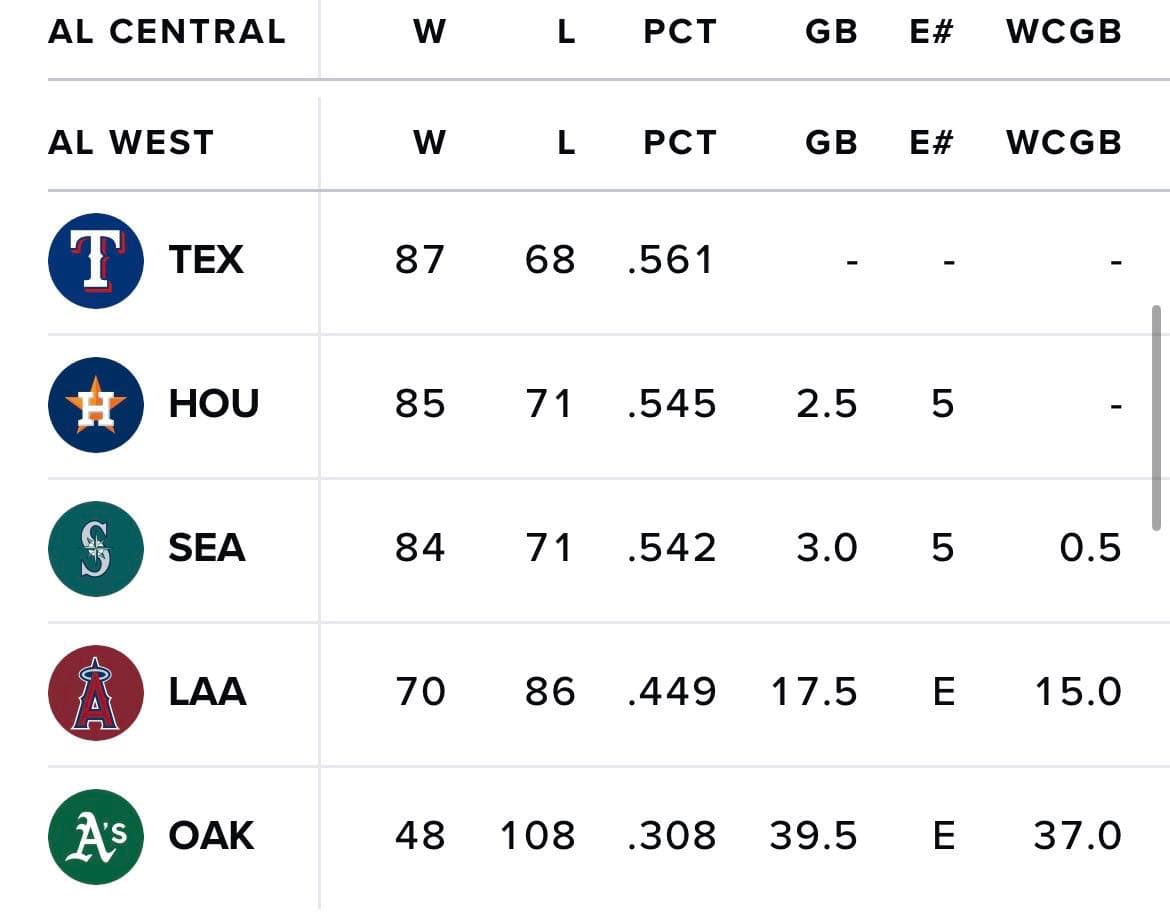Image resolution: width=1170 pixels, height=923 pixels.
Task: Click the AL WEST division header
Action: (x=131, y=143)
